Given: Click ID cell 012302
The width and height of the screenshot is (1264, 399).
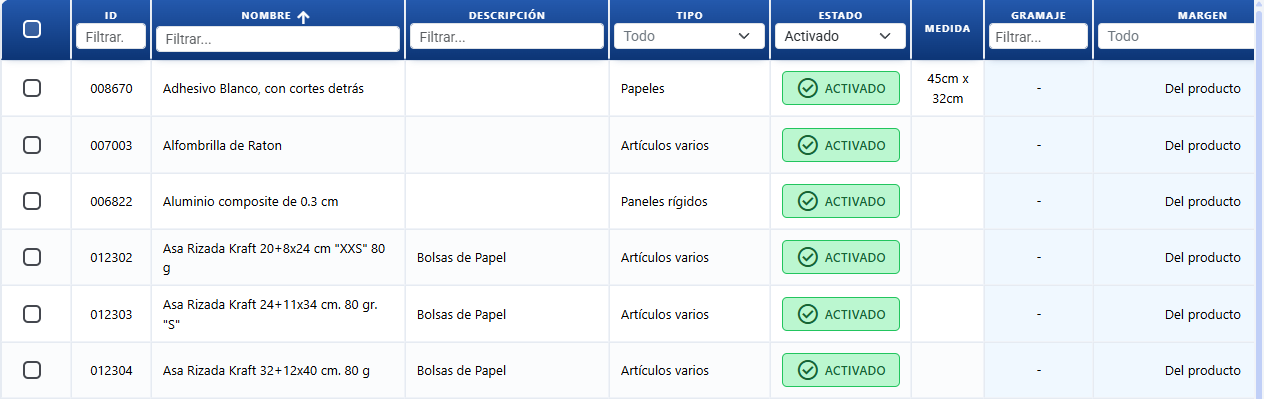Looking at the screenshot, I should tap(111, 258).
